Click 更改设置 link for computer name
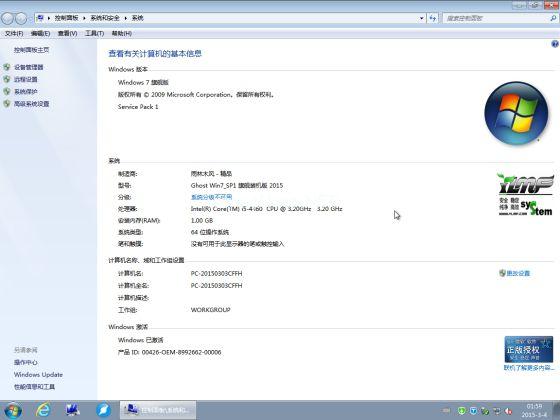560x420 pixels. pos(518,273)
